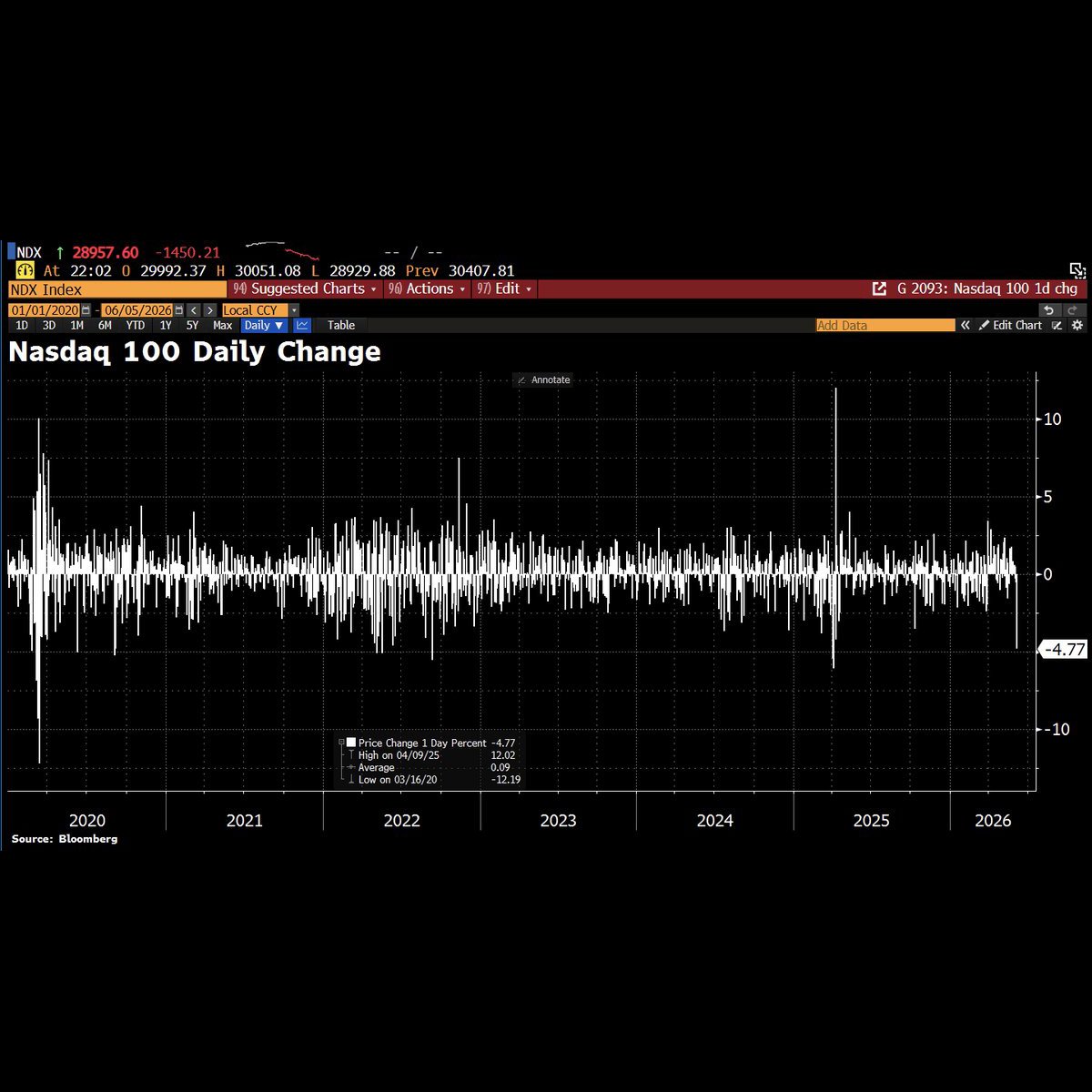Click the yellow gauge icon beside At 22:02
Image resolution: width=1092 pixels, height=1092 pixels.
(x=25, y=270)
